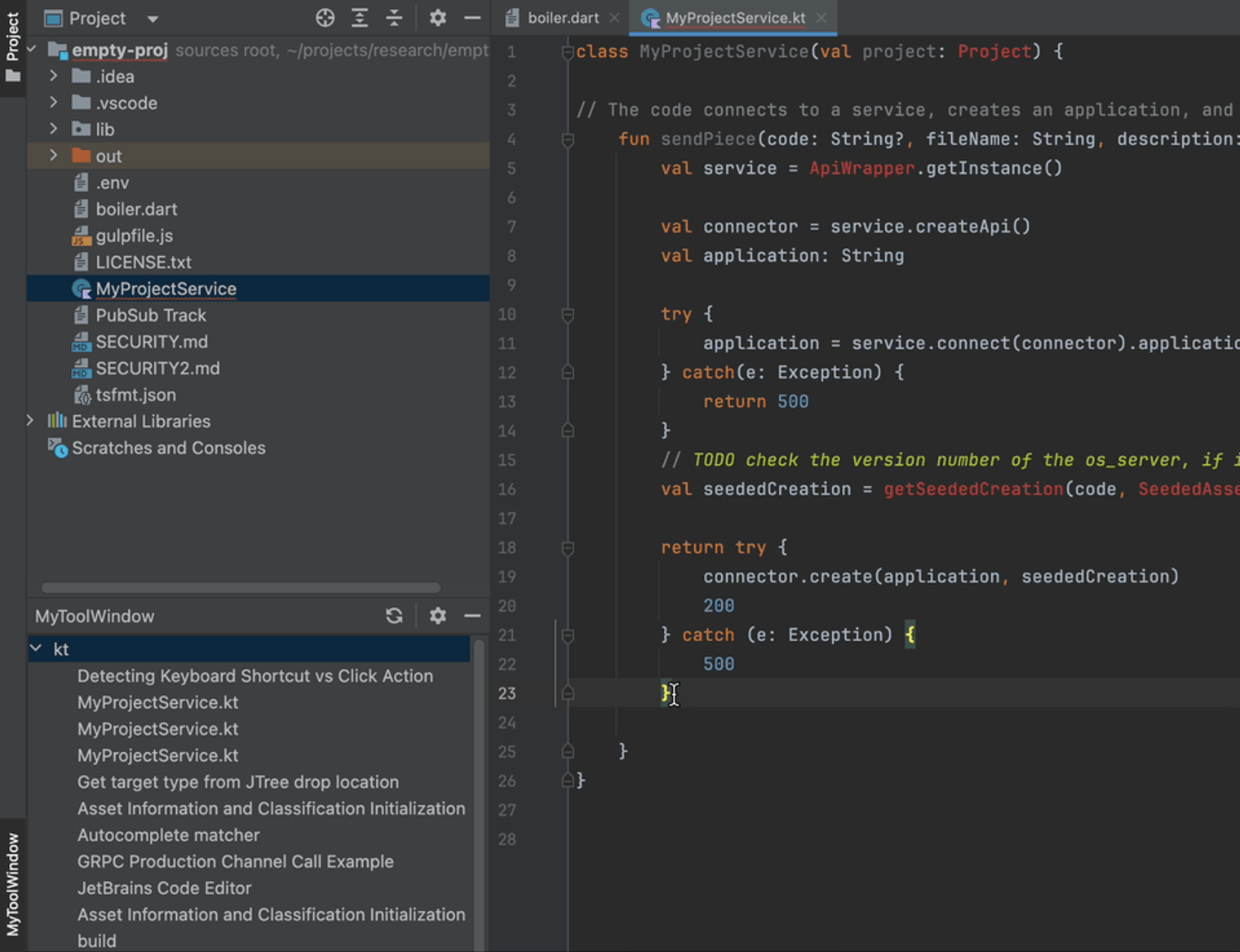1240x952 pixels.
Task: Click the lib folder icon
Action: pos(81,129)
